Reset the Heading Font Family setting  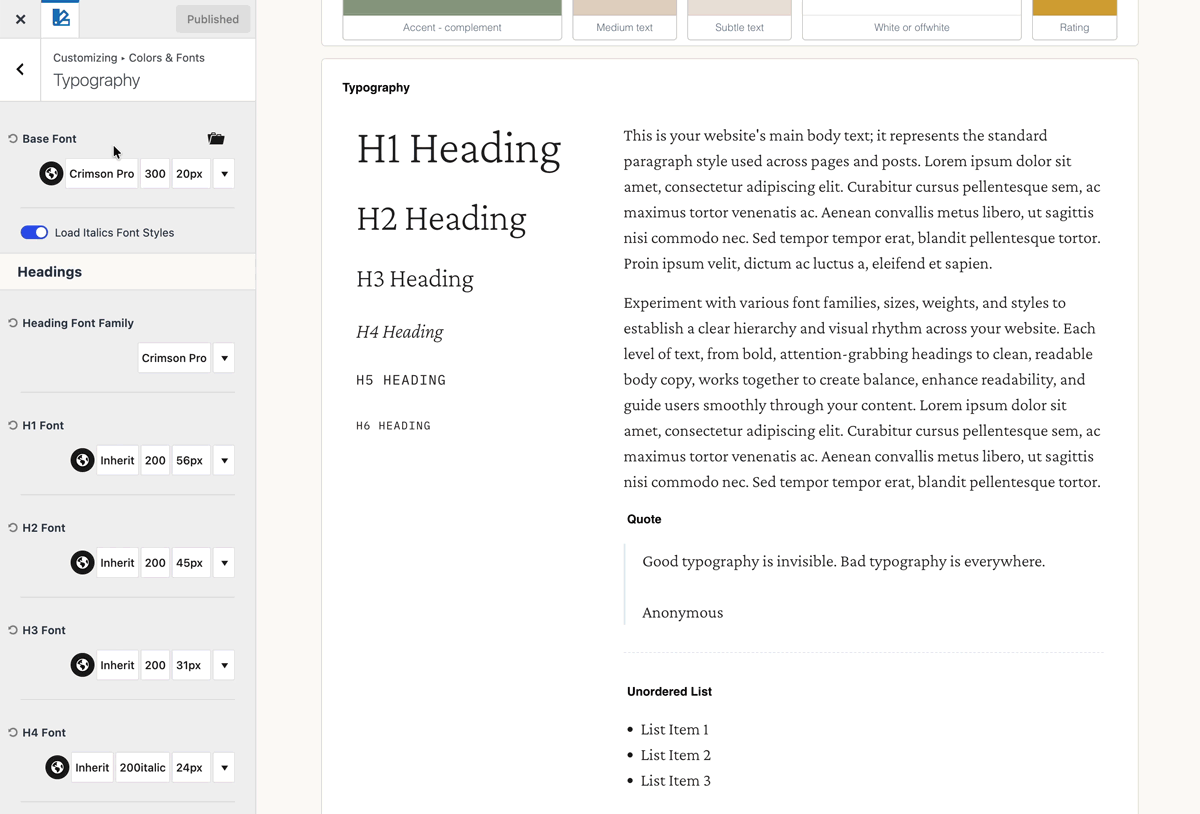coord(13,323)
